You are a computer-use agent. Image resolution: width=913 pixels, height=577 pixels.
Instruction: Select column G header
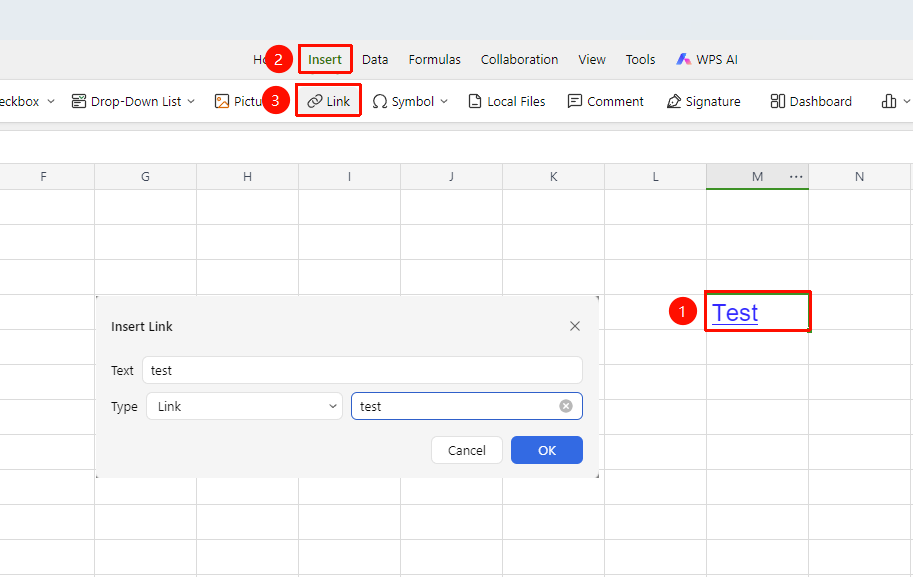(146, 176)
